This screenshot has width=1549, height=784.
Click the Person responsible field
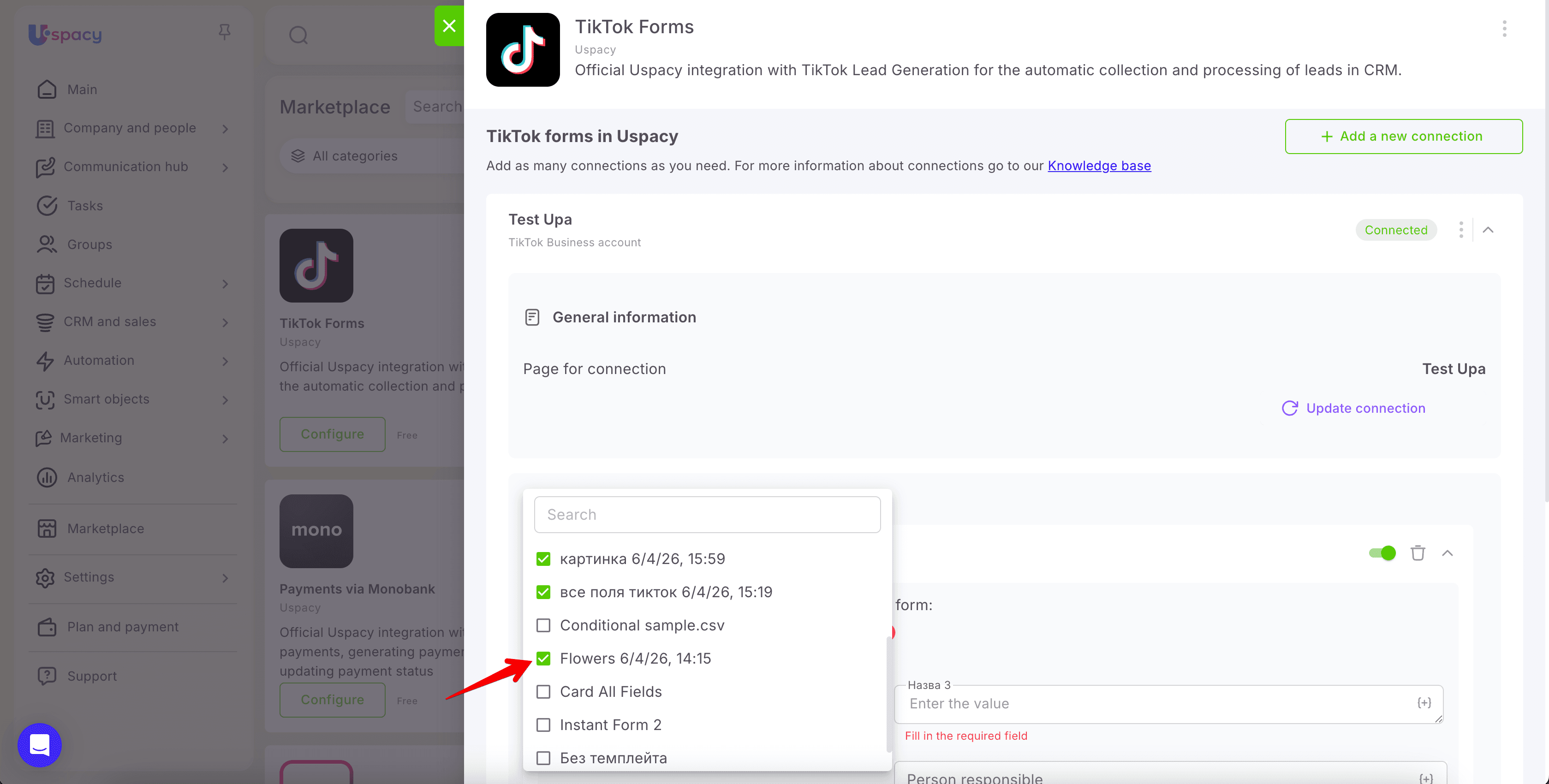pos(1170,774)
